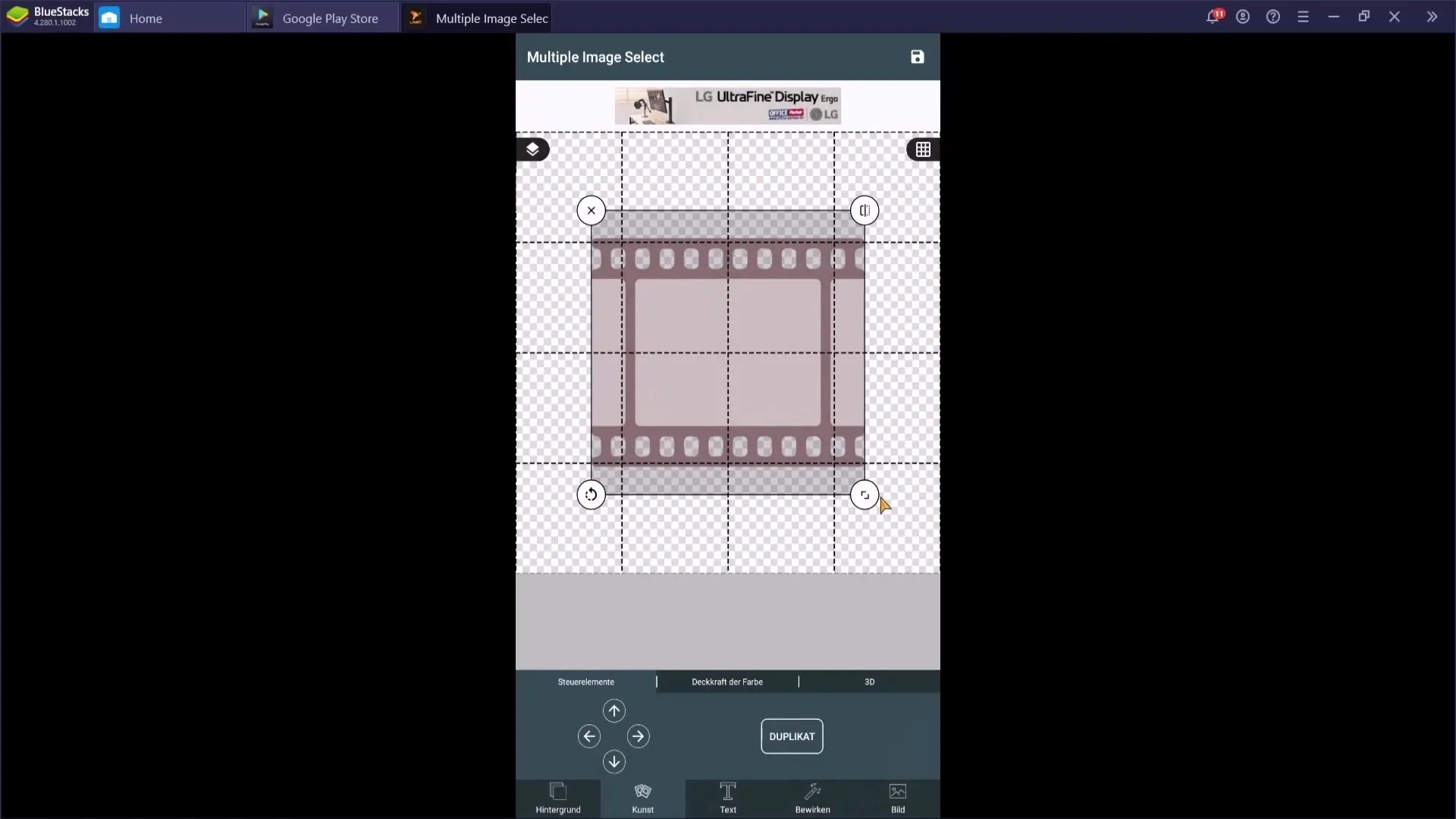1456x819 pixels.
Task: Click the Text tool panel icon
Action: coord(728,797)
